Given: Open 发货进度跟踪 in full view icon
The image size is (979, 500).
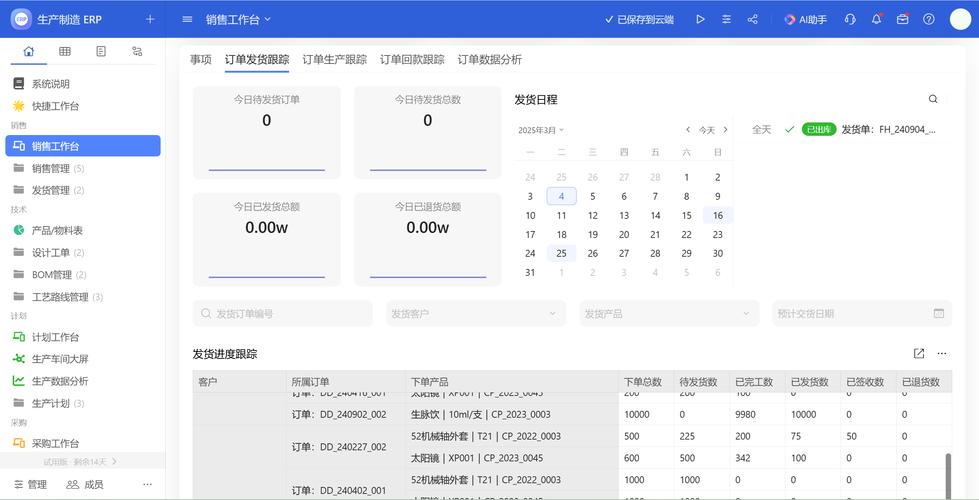Looking at the screenshot, I should click(918, 353).
